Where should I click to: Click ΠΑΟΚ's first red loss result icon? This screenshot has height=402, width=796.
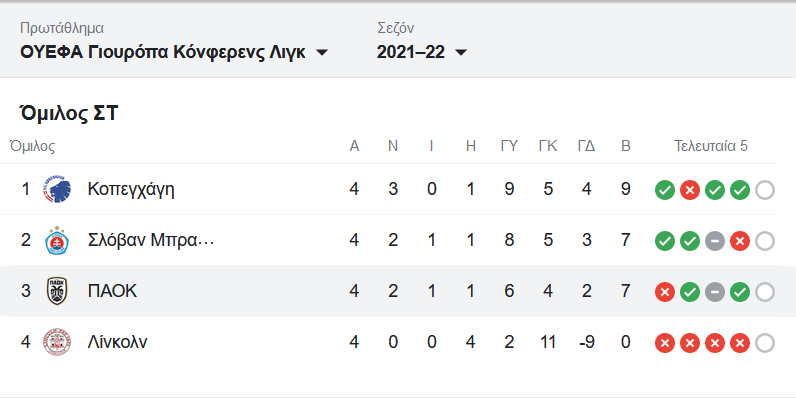click(x=664, y=292)
